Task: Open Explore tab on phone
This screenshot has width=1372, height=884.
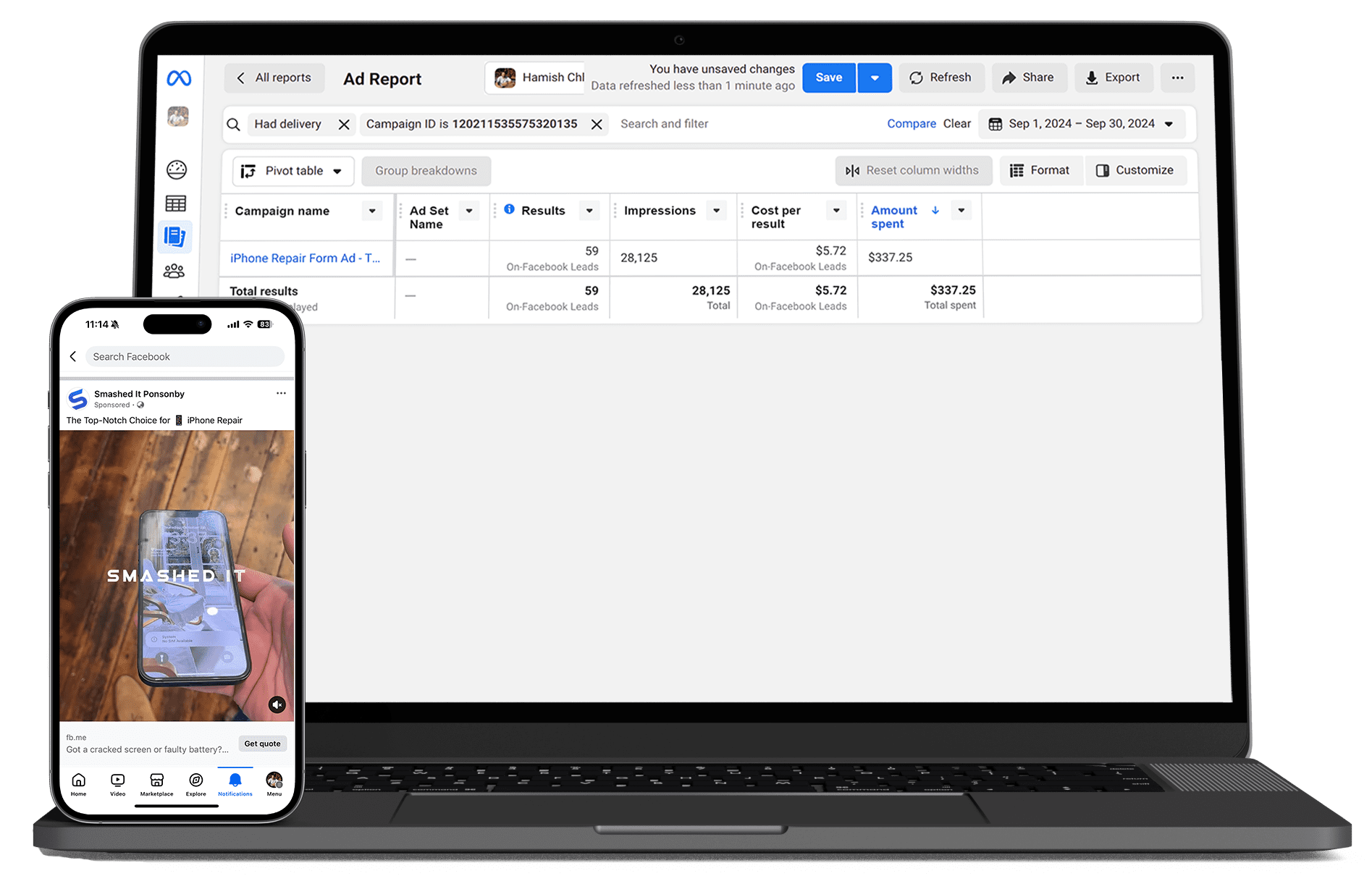Action: tap(195, 784)
